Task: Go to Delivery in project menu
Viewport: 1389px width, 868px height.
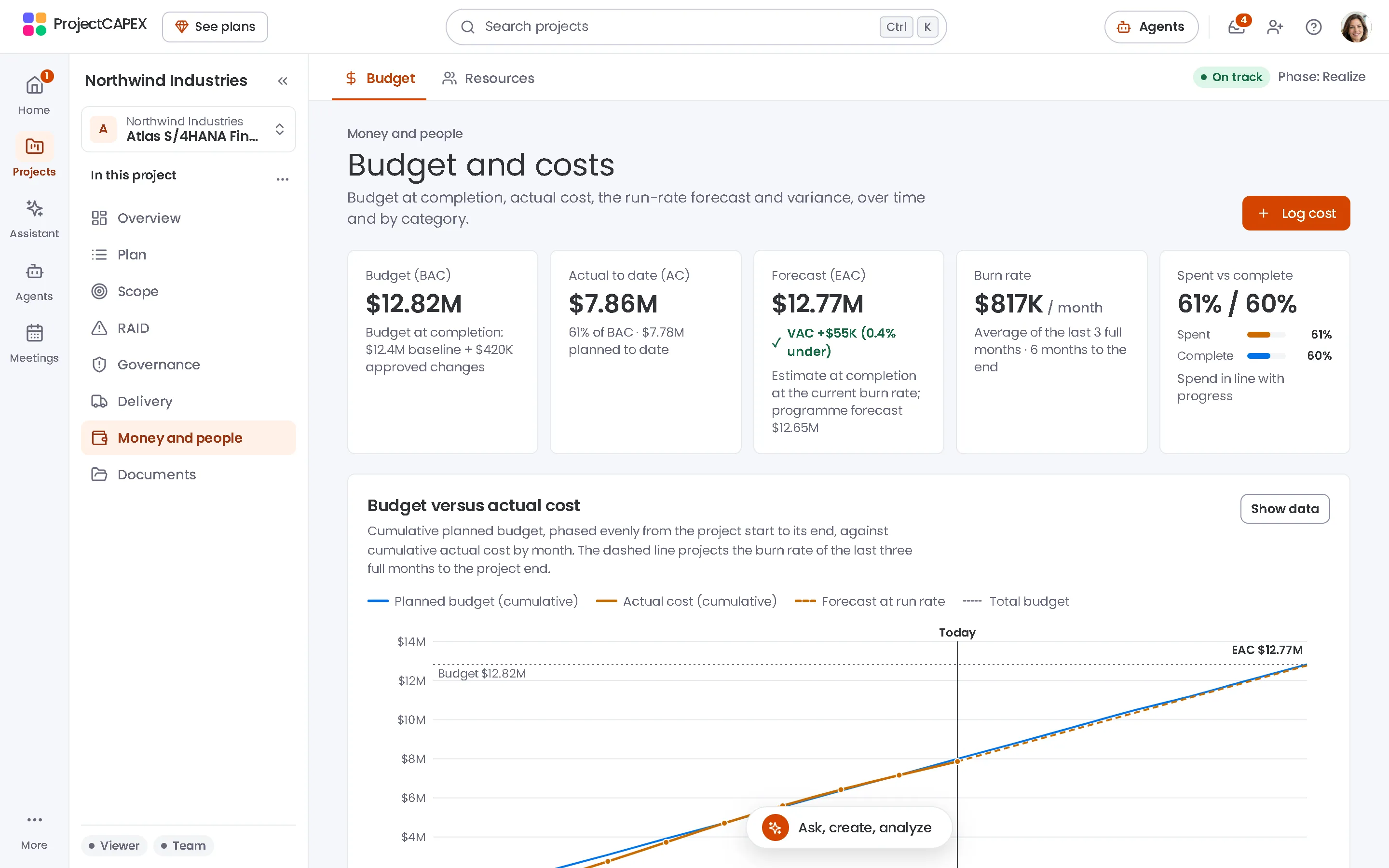Action: coord(189,401)
